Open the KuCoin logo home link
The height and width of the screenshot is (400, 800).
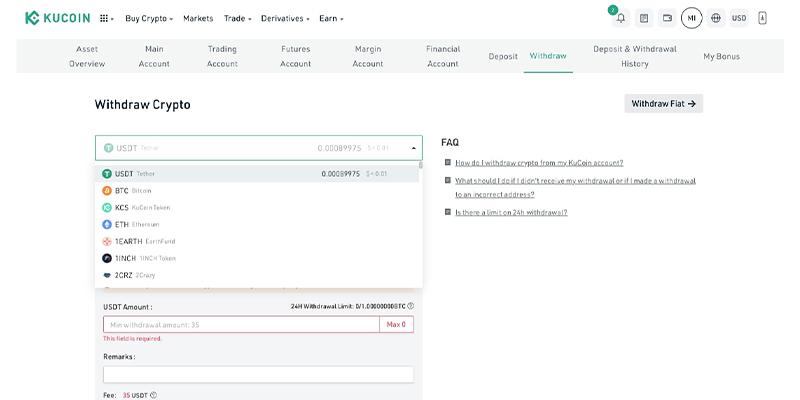pos(58,18)
